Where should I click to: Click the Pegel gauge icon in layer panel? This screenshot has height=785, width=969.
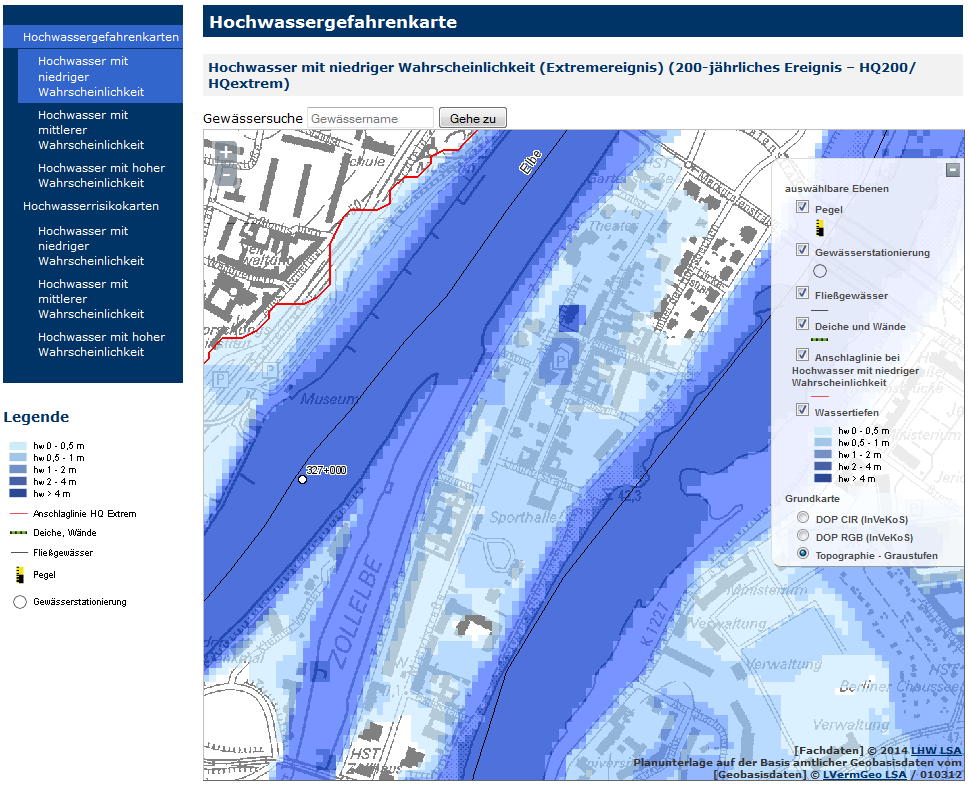click(x=819, y=228)
